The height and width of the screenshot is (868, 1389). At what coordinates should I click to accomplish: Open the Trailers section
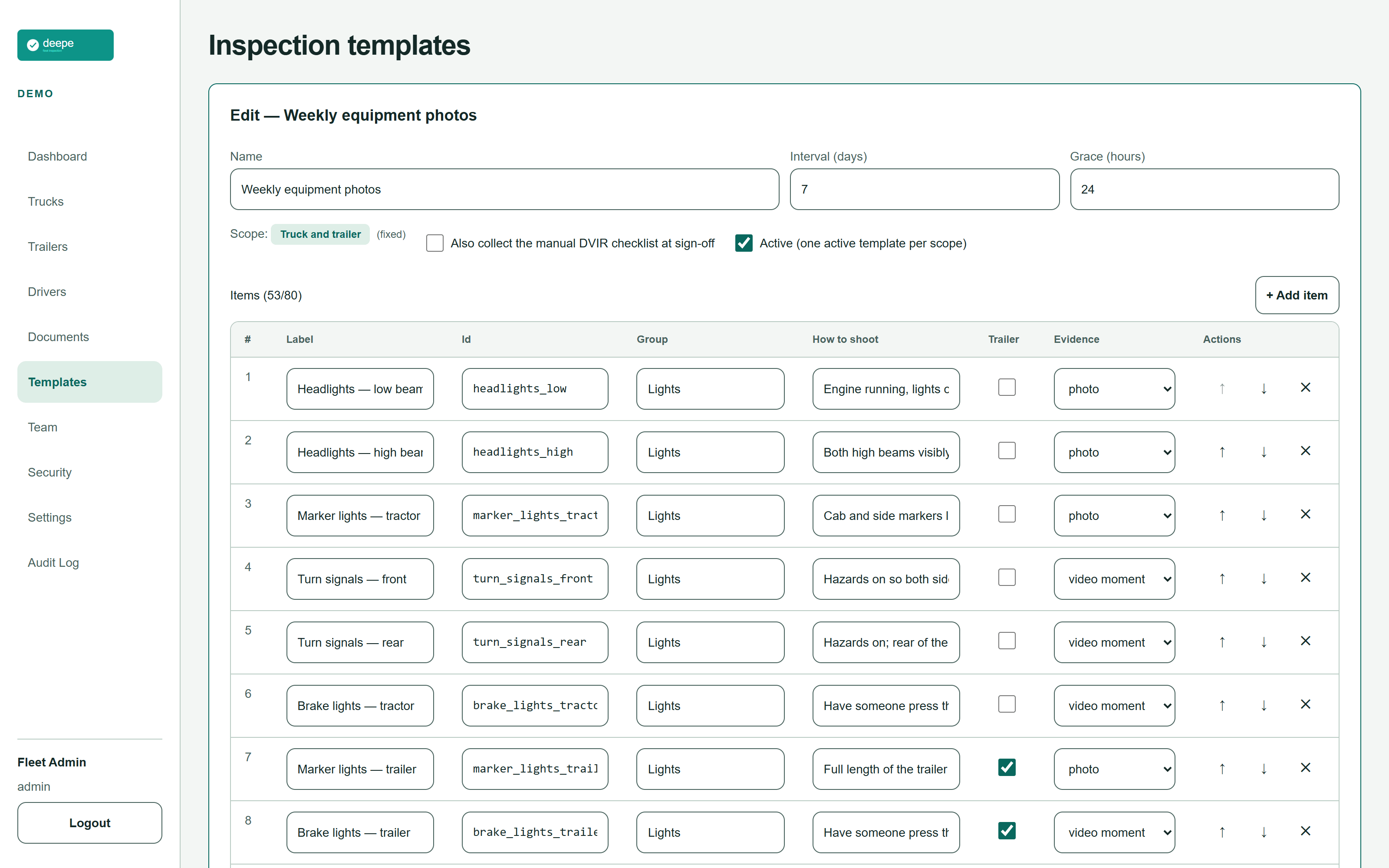tap(89, 246)
